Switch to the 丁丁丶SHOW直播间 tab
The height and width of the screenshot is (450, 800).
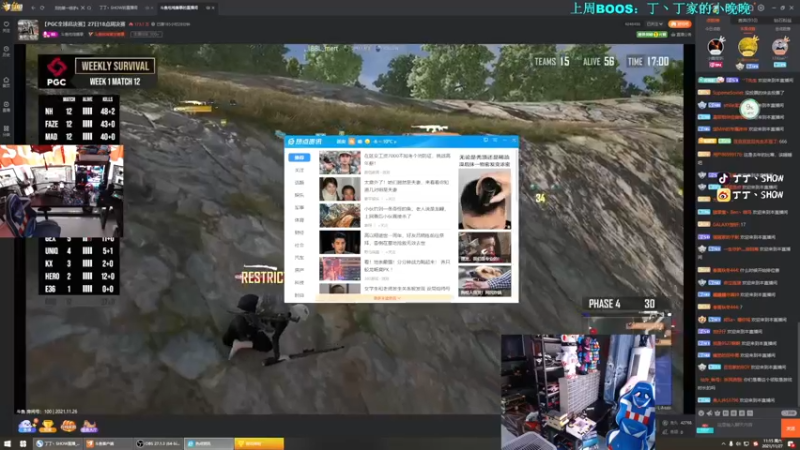pyautogui.click(x=118, y=8)
